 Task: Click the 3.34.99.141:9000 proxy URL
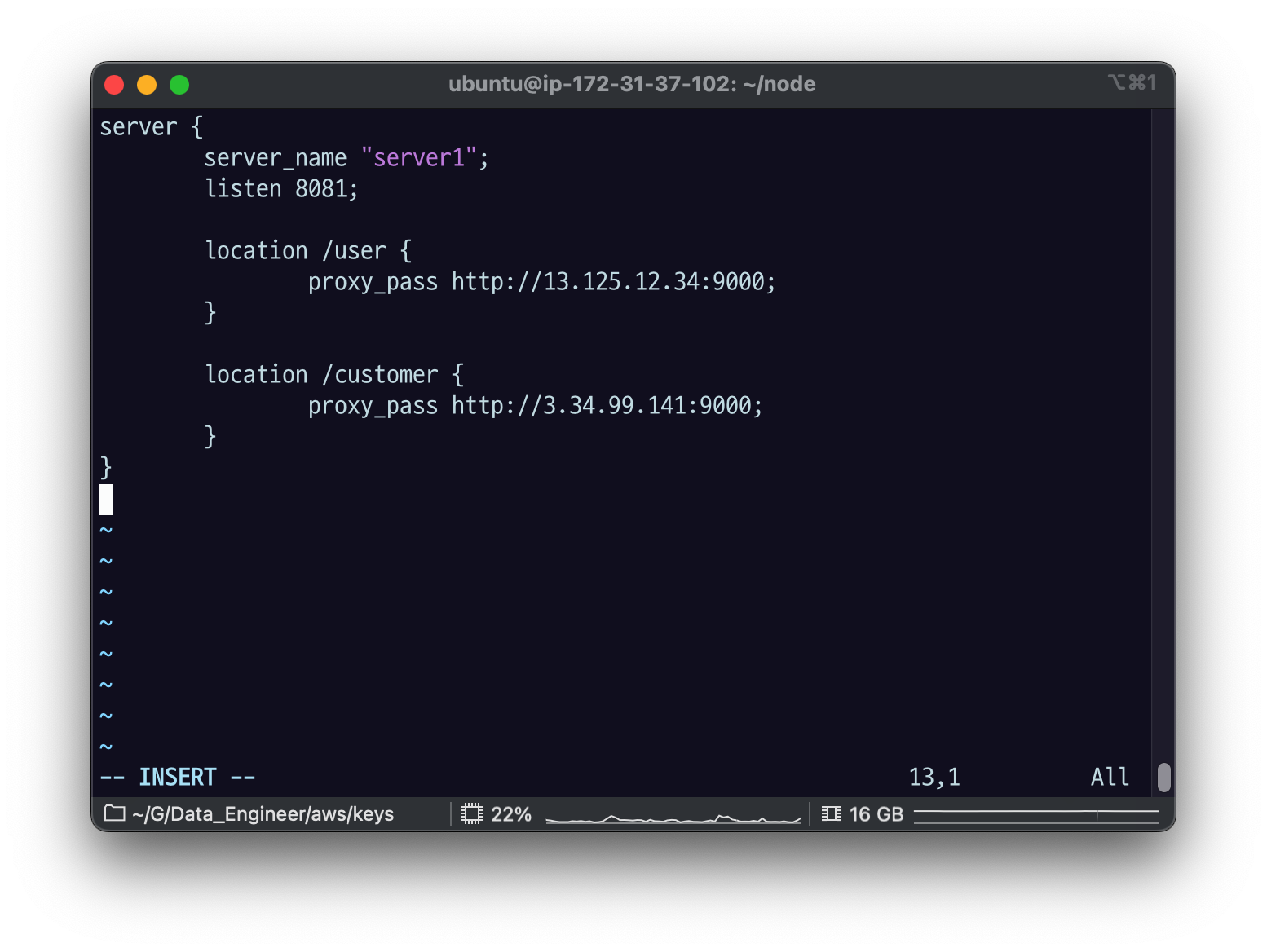[x=607, y=406]
